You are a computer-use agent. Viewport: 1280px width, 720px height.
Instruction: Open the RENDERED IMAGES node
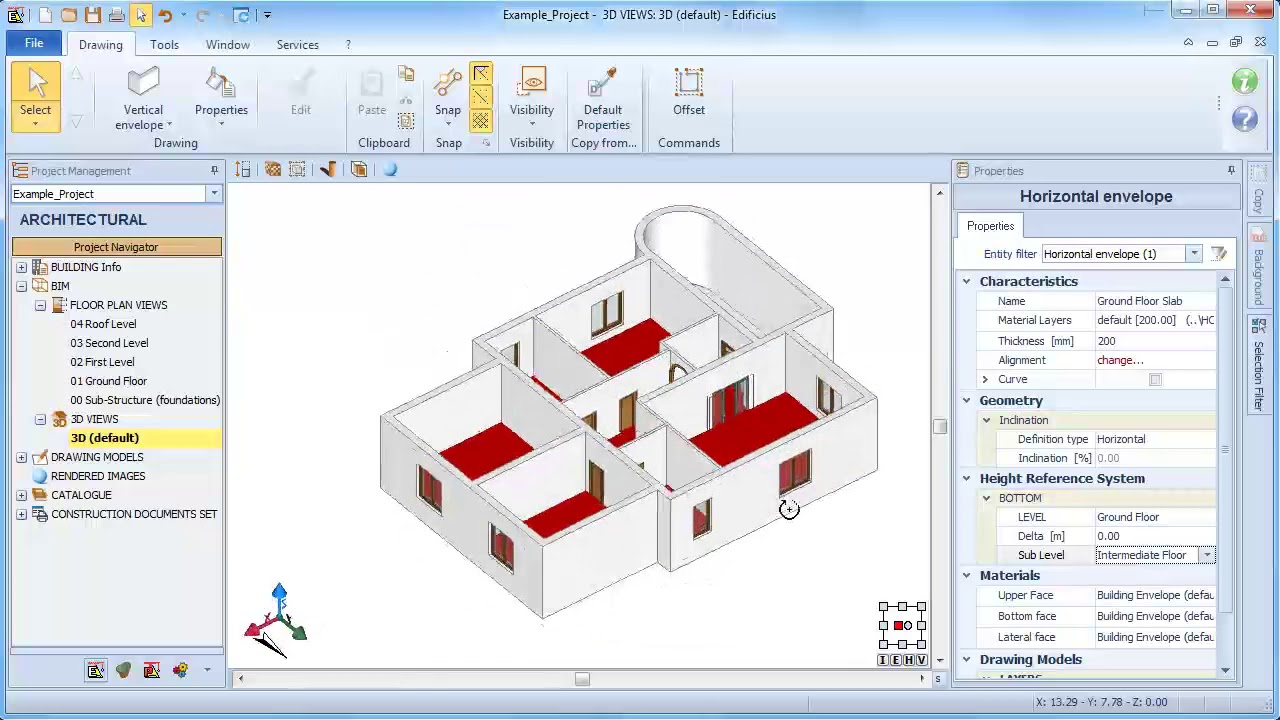click(98, 476)
